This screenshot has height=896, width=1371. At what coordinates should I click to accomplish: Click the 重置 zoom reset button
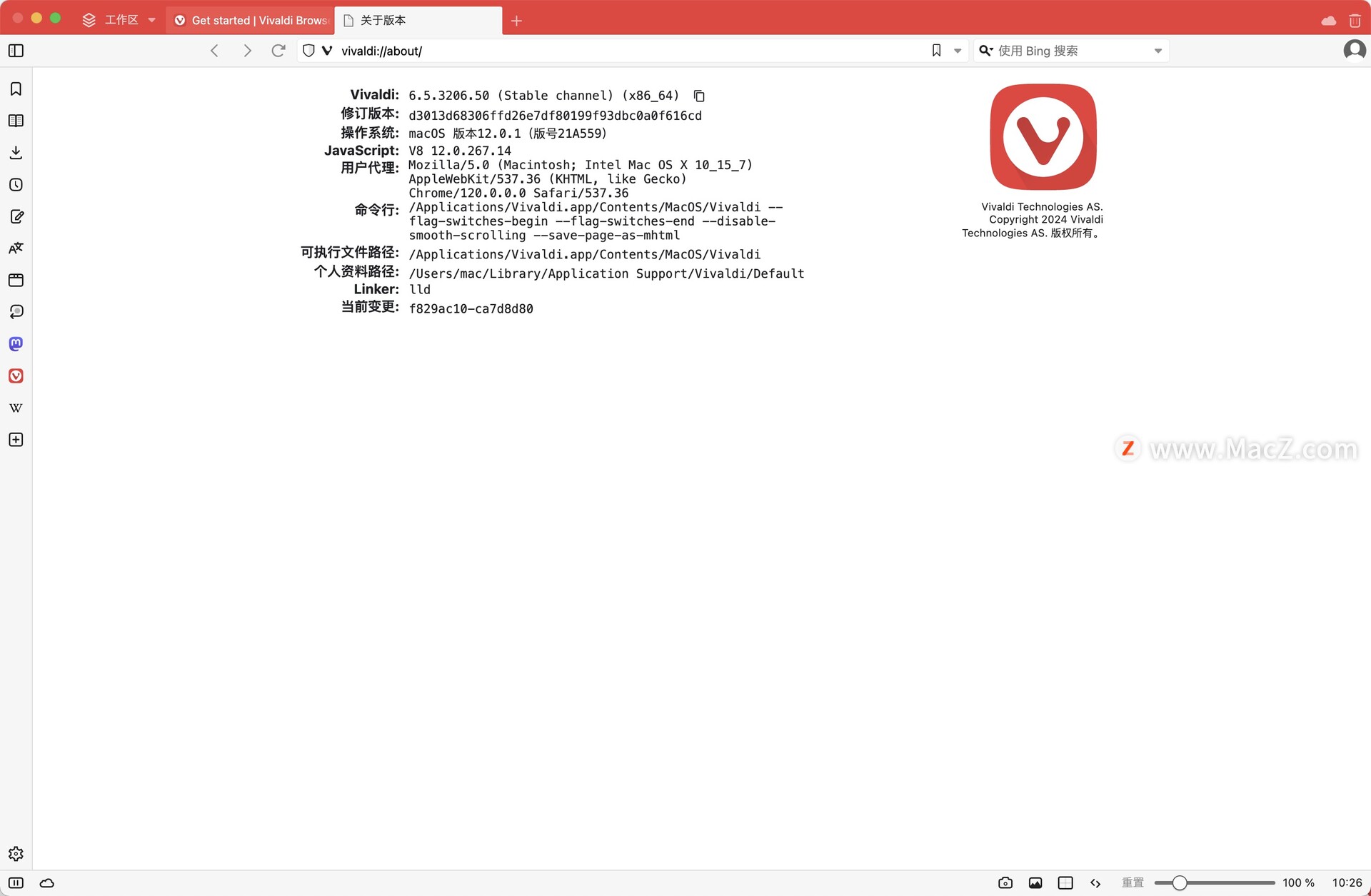point(1133,883)
